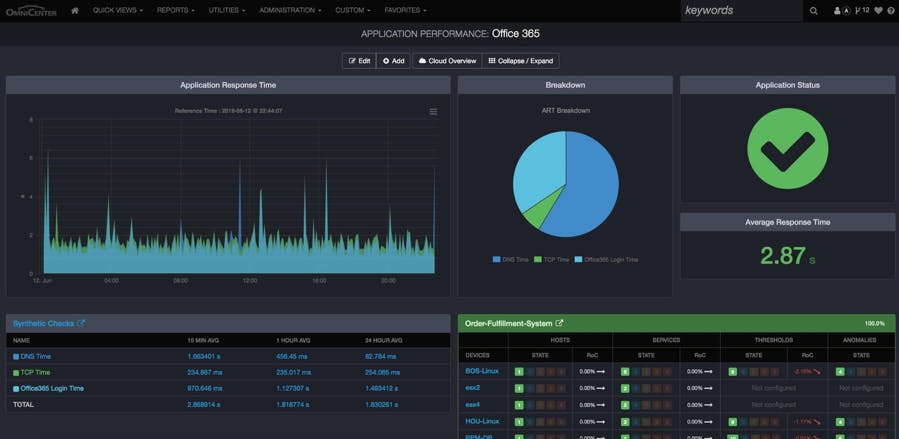Click green services state badge for esx2
The height and width of the screenshot is (439, 899).
pos(624,388)
